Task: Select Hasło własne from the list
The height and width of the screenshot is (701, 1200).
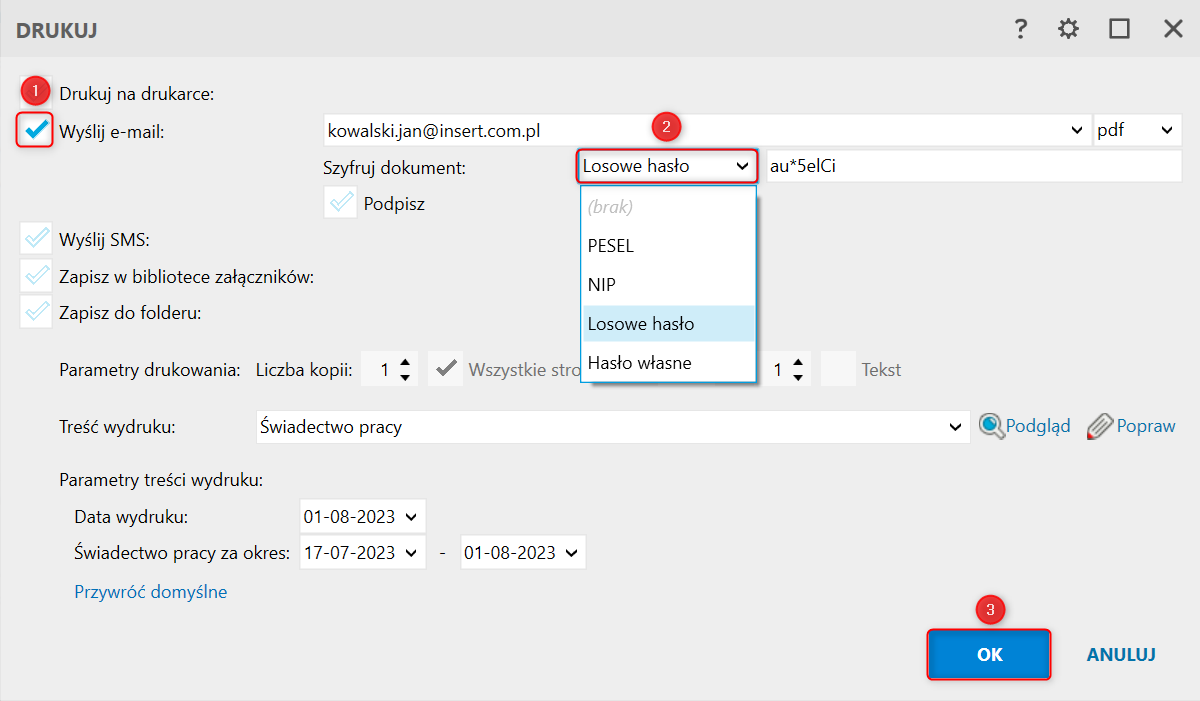Action: point(668,363)
